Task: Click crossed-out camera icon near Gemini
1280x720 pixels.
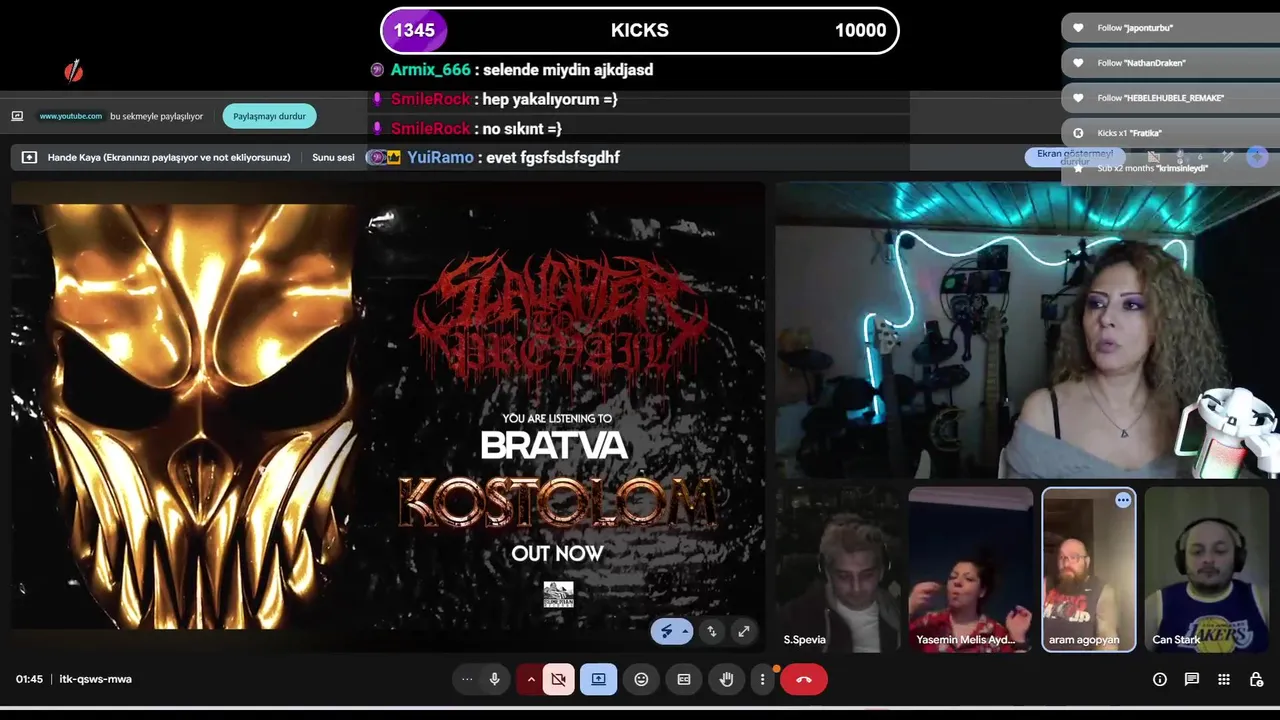Action: coord(1153,157)
